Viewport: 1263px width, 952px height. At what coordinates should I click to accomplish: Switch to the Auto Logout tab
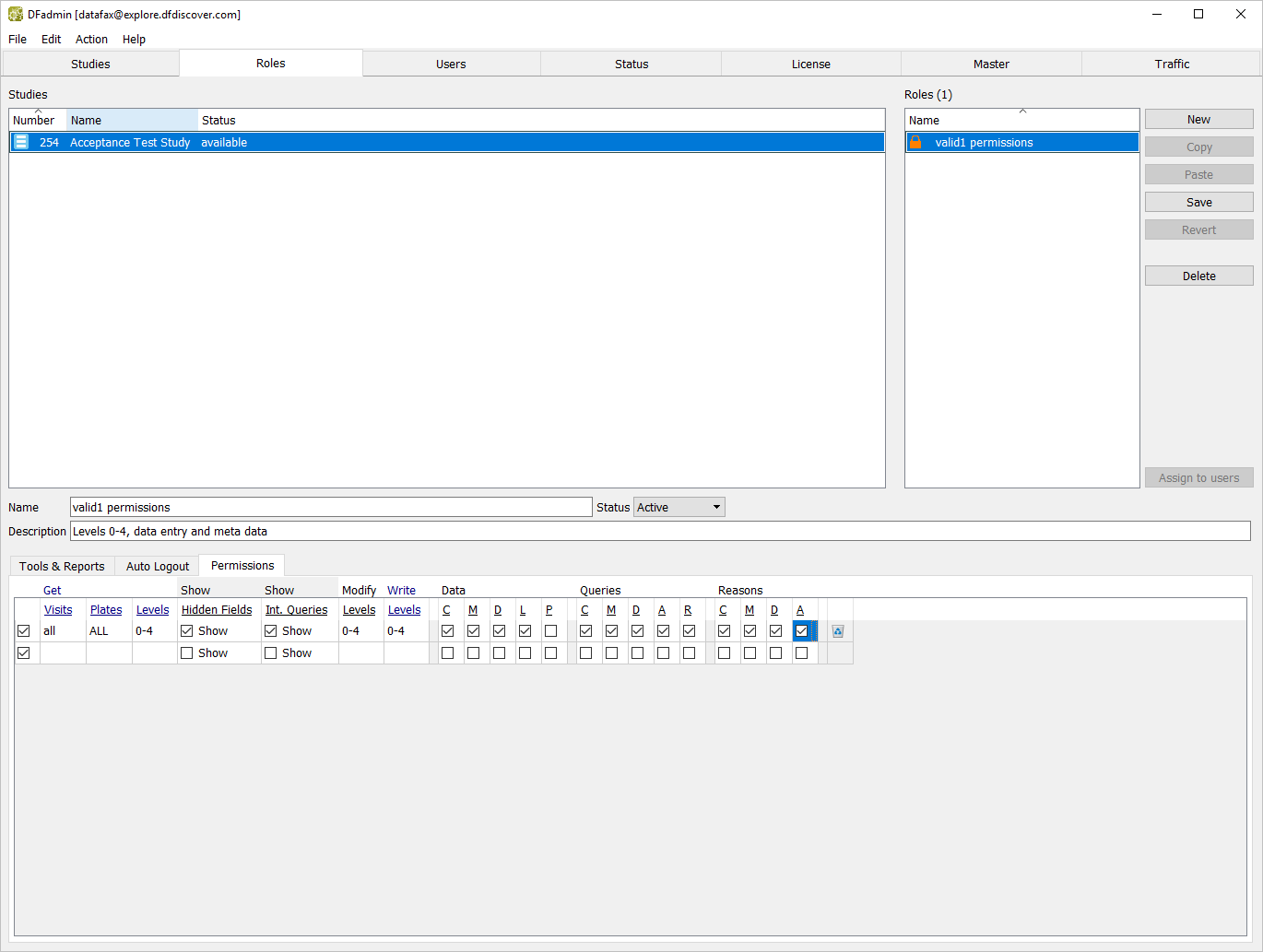tap(158, 567)
